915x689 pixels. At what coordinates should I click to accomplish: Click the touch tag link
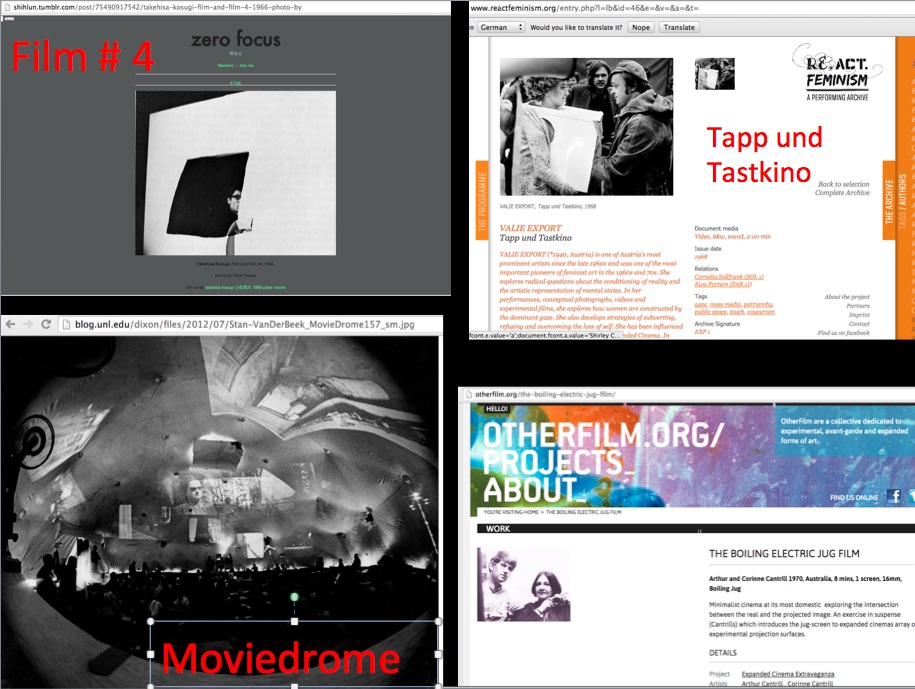pos(737,312)
